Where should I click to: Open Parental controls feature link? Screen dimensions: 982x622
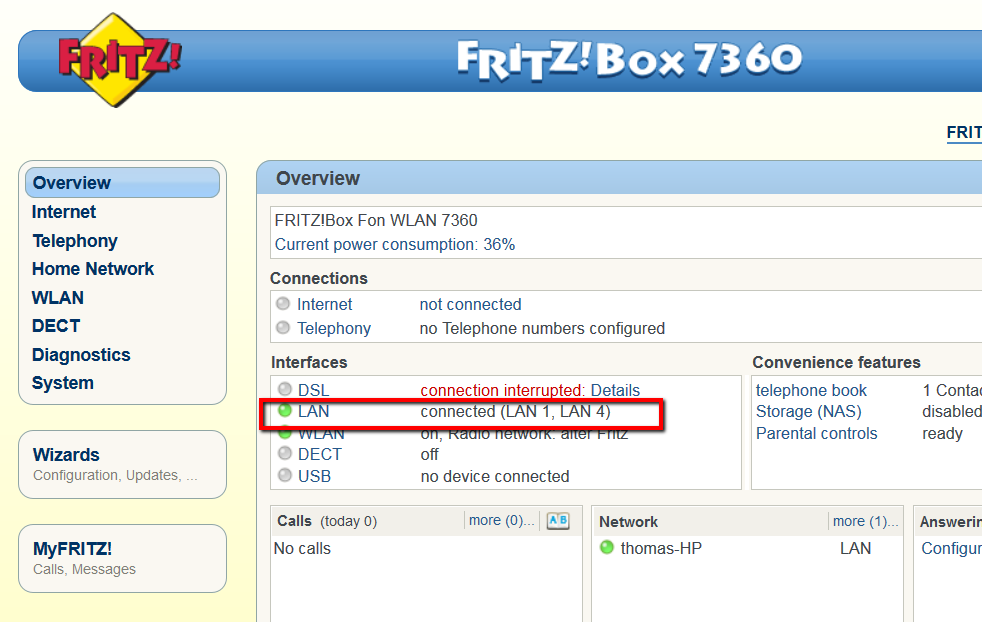817,433
